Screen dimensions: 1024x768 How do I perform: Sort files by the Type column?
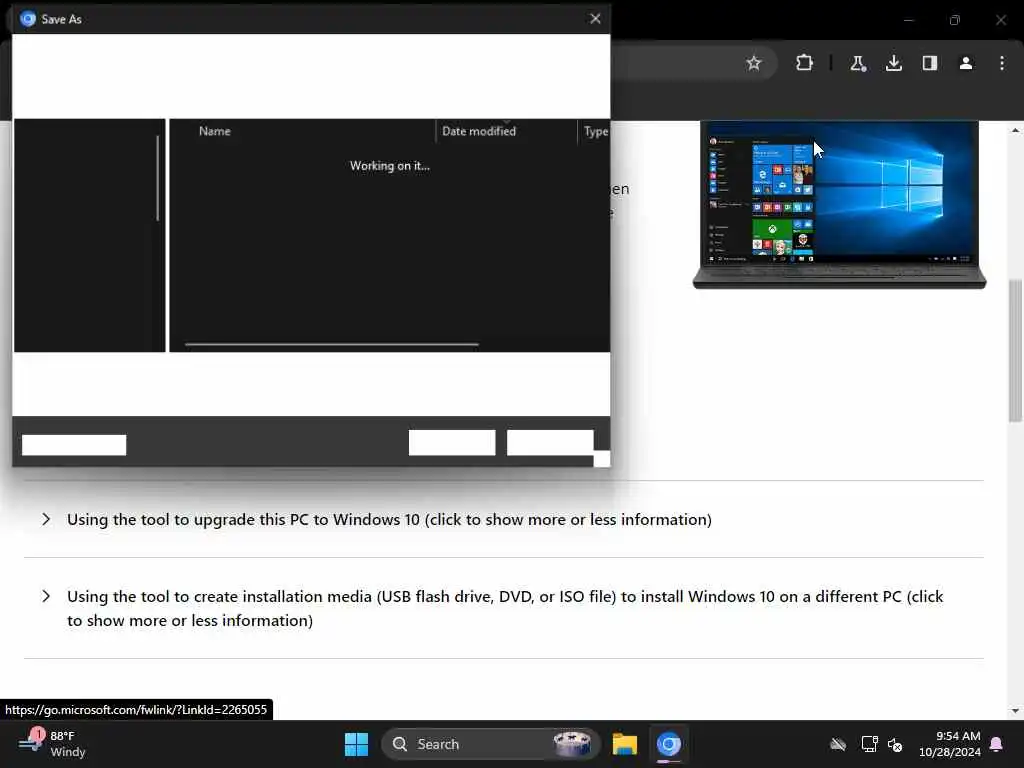[595, 131]
